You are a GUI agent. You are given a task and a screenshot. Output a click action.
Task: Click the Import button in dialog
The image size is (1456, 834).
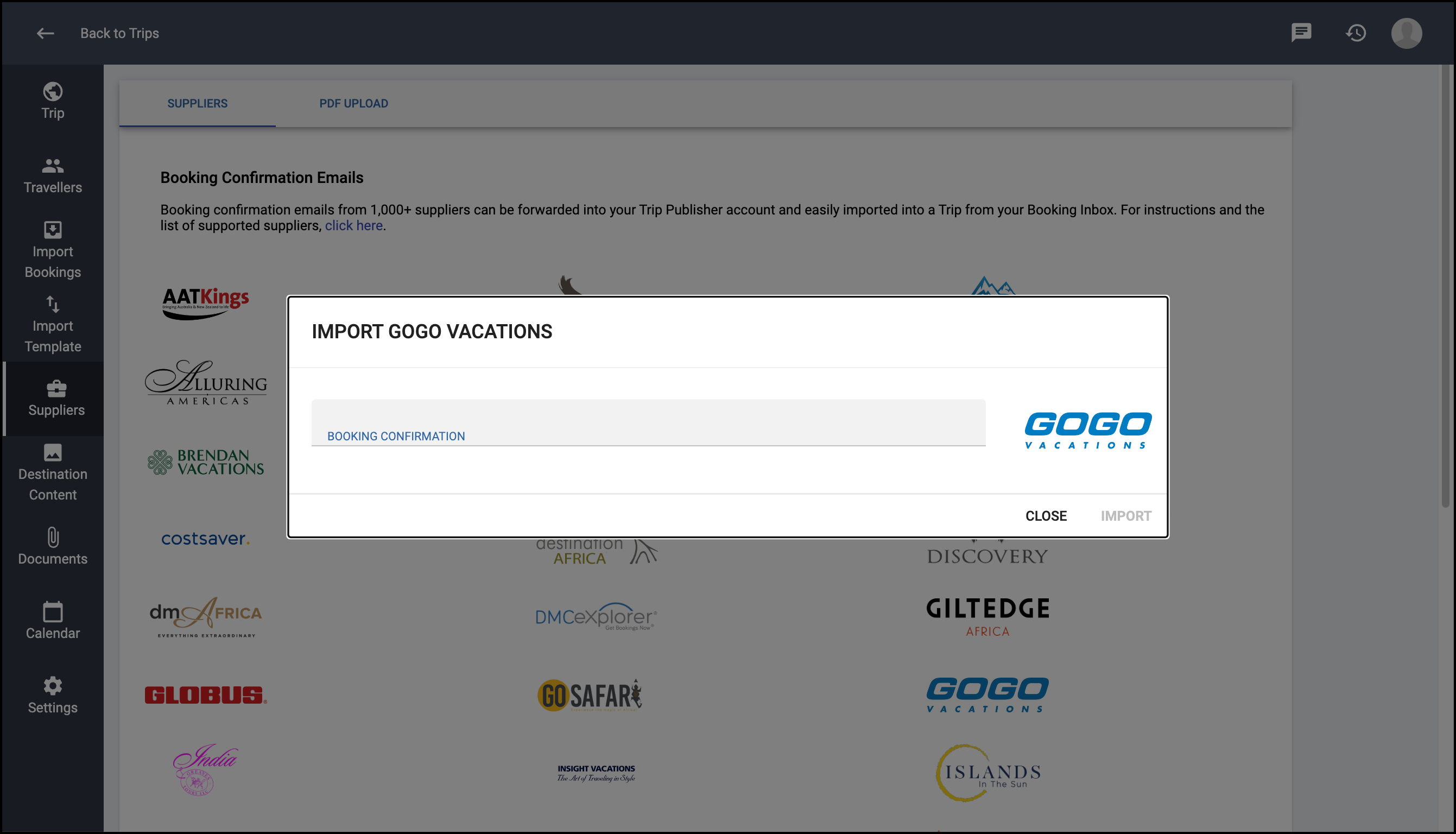coord(1125,516)
